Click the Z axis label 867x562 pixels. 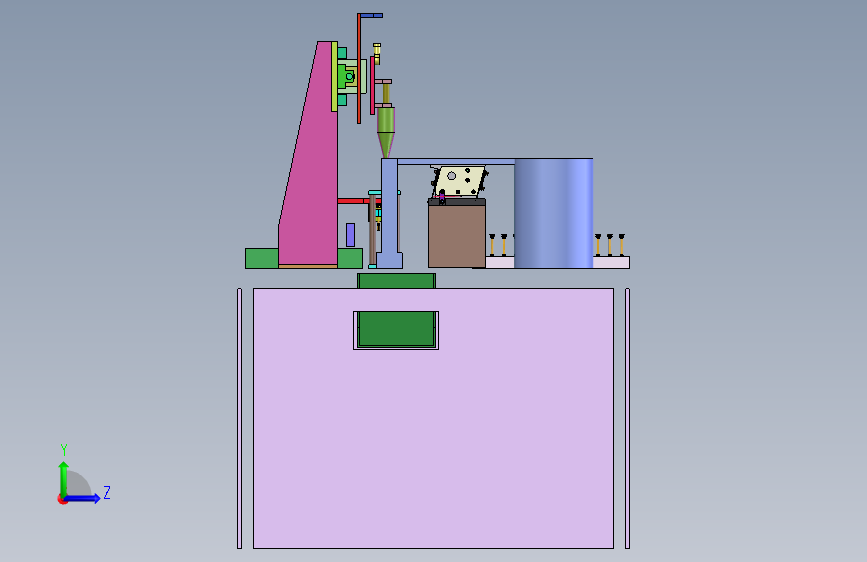click(x=107, y=492)
